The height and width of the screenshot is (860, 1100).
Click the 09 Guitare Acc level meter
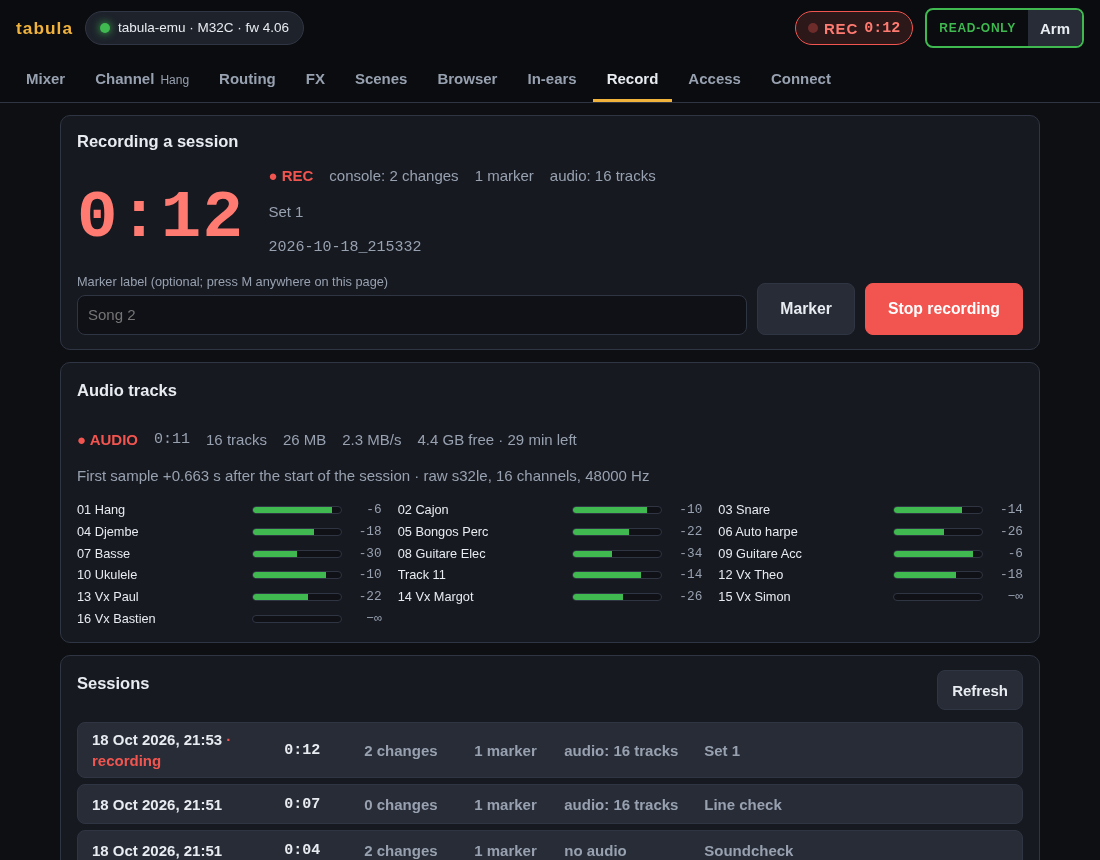pyautogui.click(x=938, y=554)
